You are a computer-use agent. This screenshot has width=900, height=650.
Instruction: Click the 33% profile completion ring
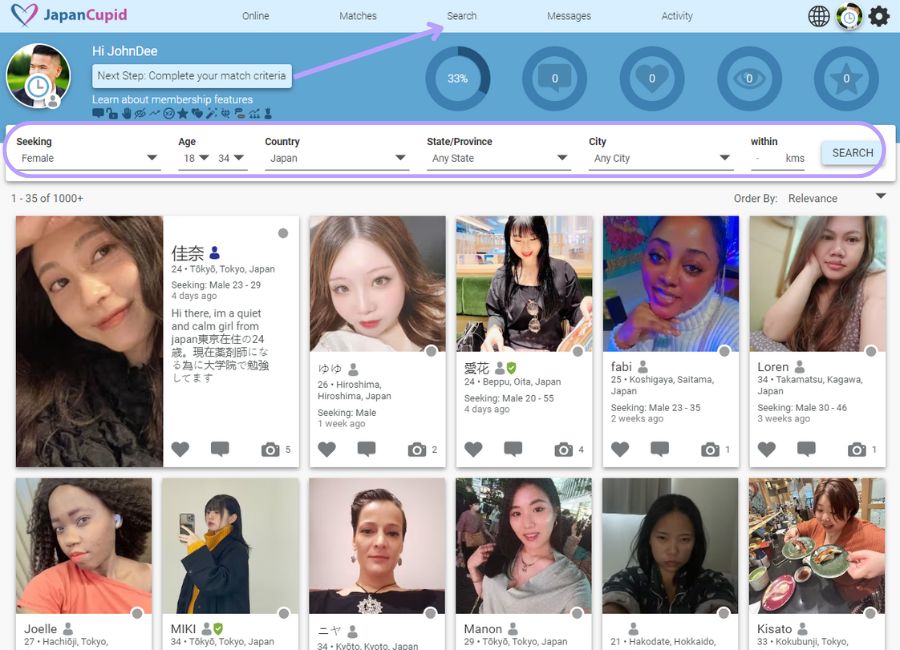457,78
